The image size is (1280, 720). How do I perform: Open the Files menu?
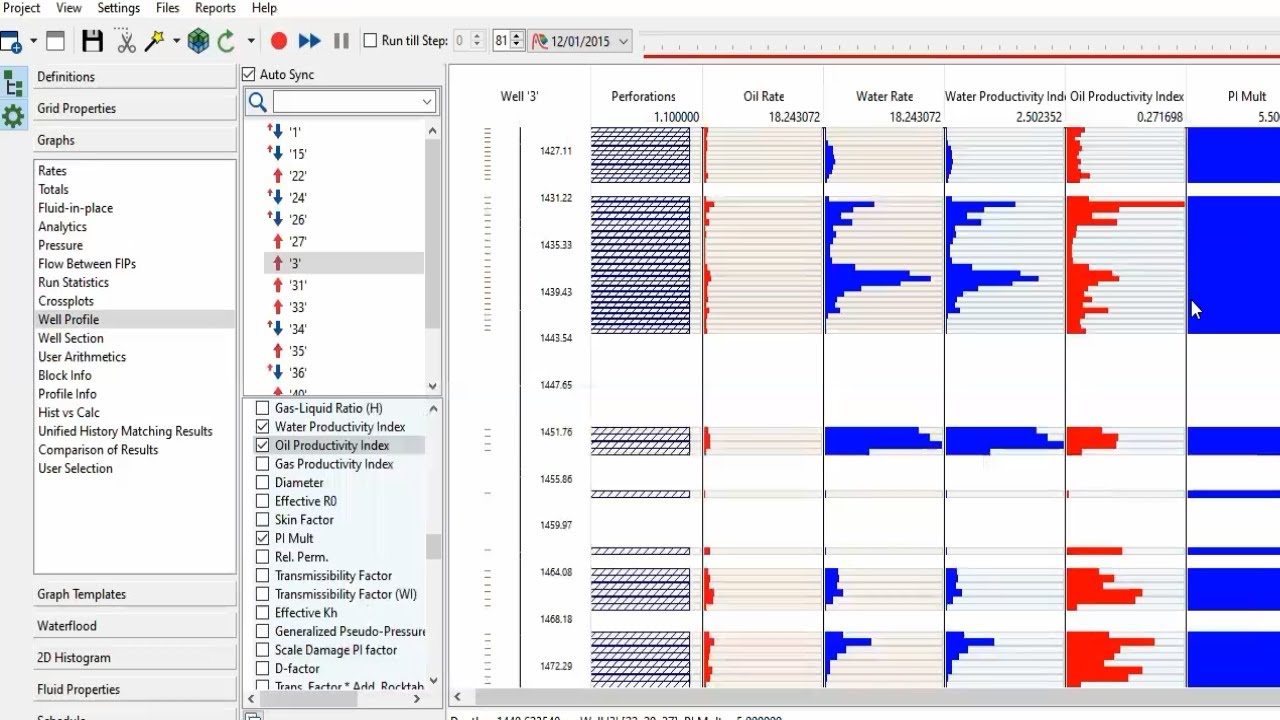point(168,8)
